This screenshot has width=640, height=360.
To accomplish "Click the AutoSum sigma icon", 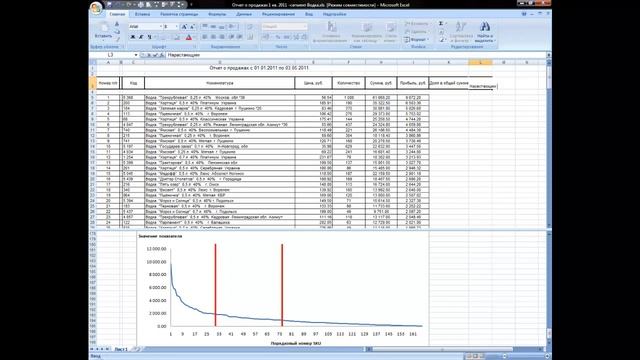I will coord(442,24).
